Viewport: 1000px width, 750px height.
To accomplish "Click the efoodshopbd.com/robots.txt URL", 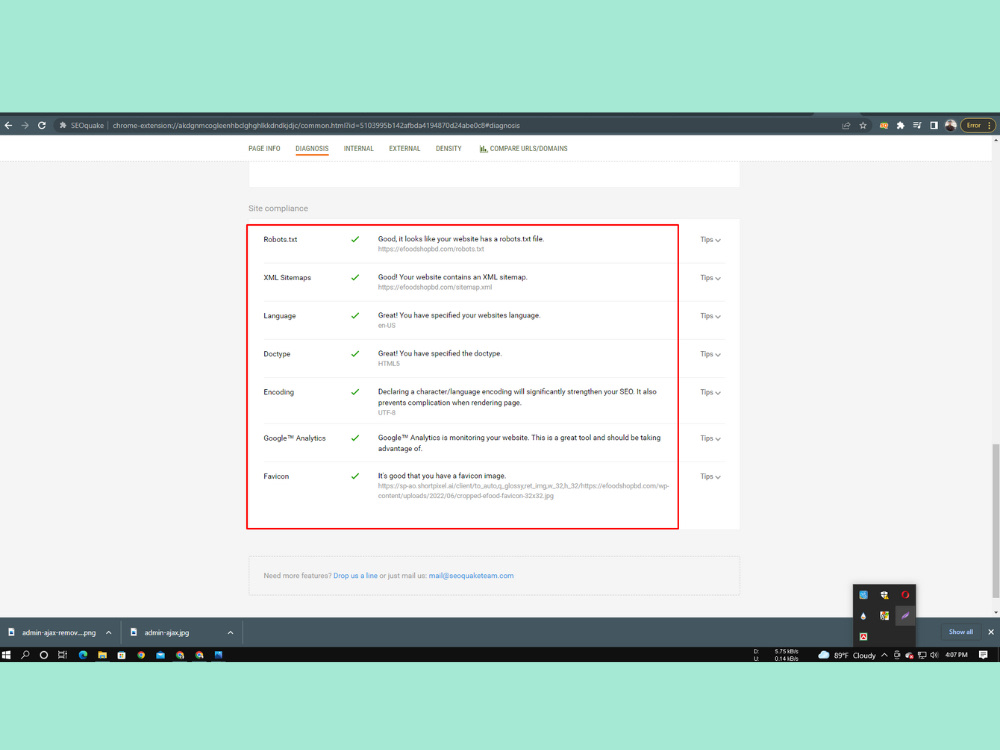I will click(430, 249).
